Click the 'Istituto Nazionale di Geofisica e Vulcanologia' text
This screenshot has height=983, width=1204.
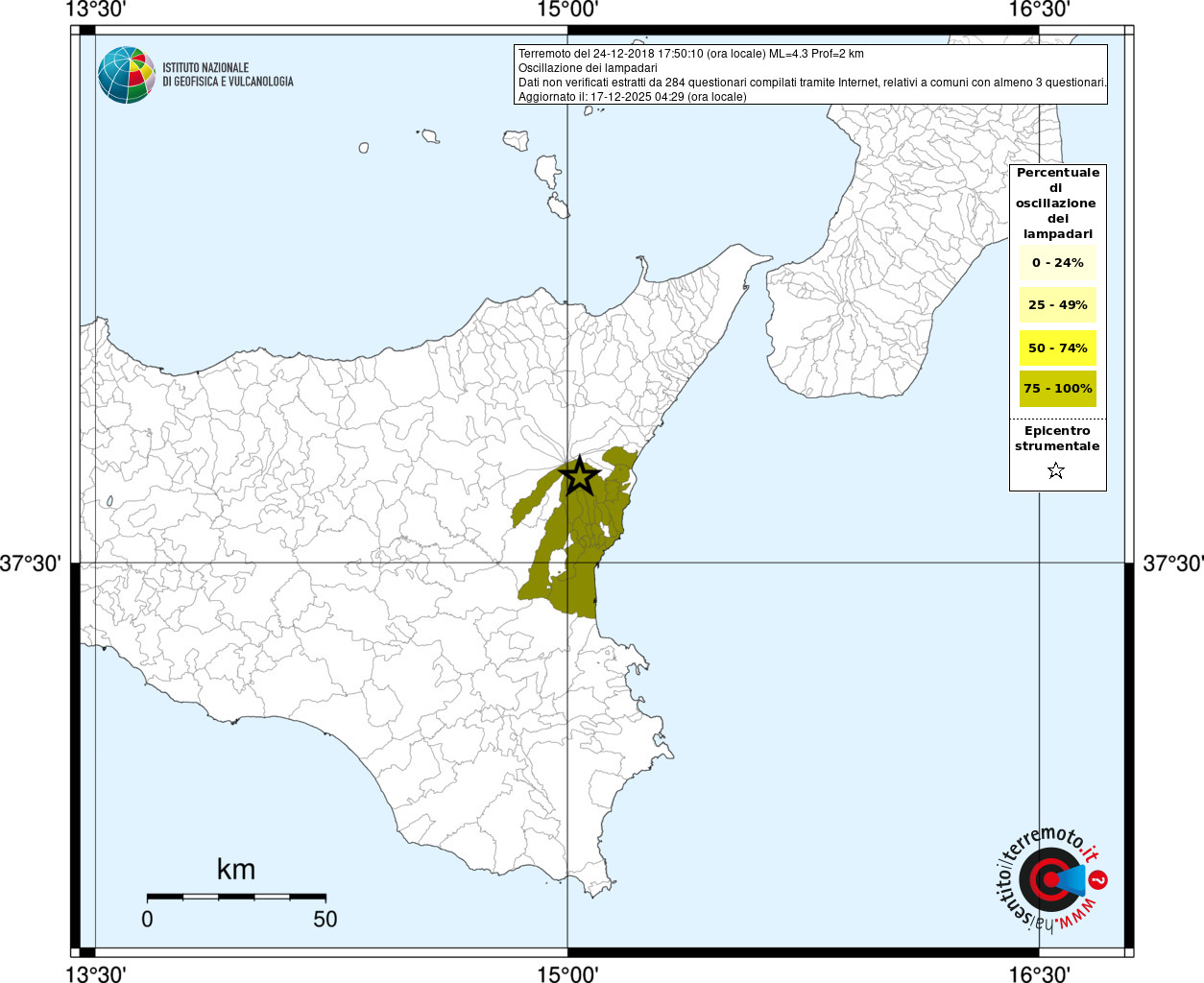pos(228,75)
